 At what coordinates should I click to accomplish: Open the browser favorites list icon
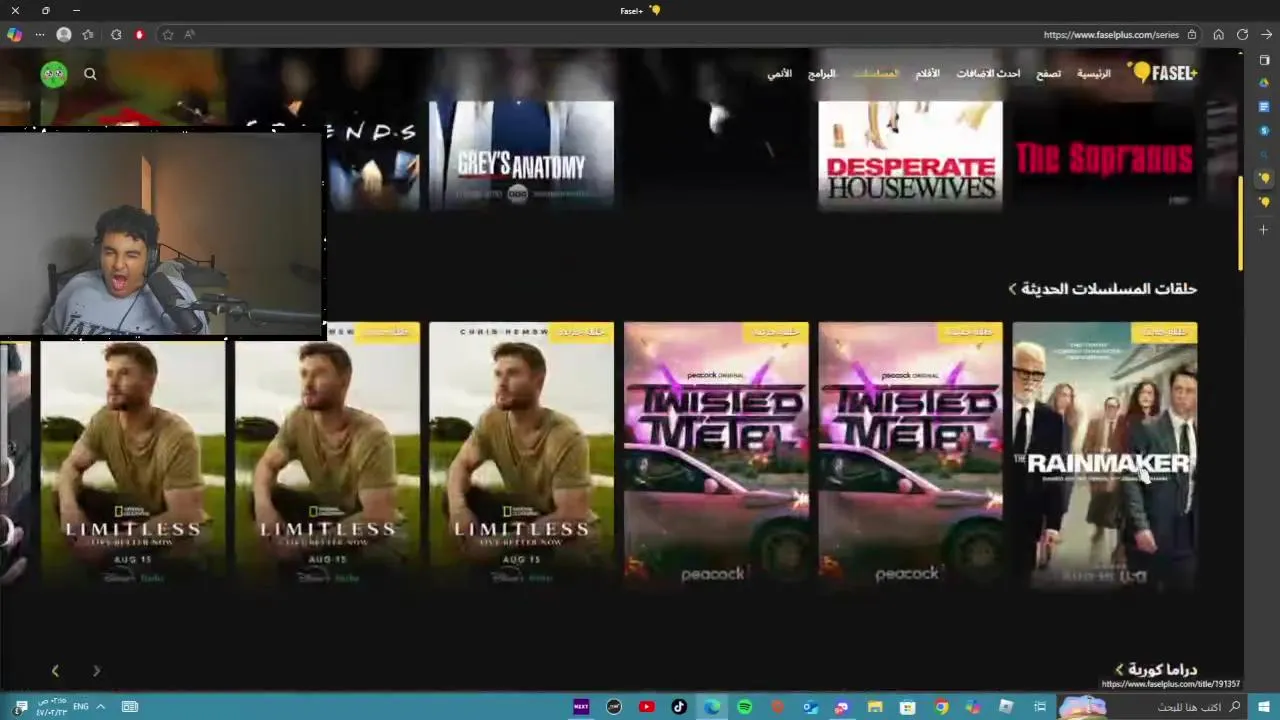(88, 34)
